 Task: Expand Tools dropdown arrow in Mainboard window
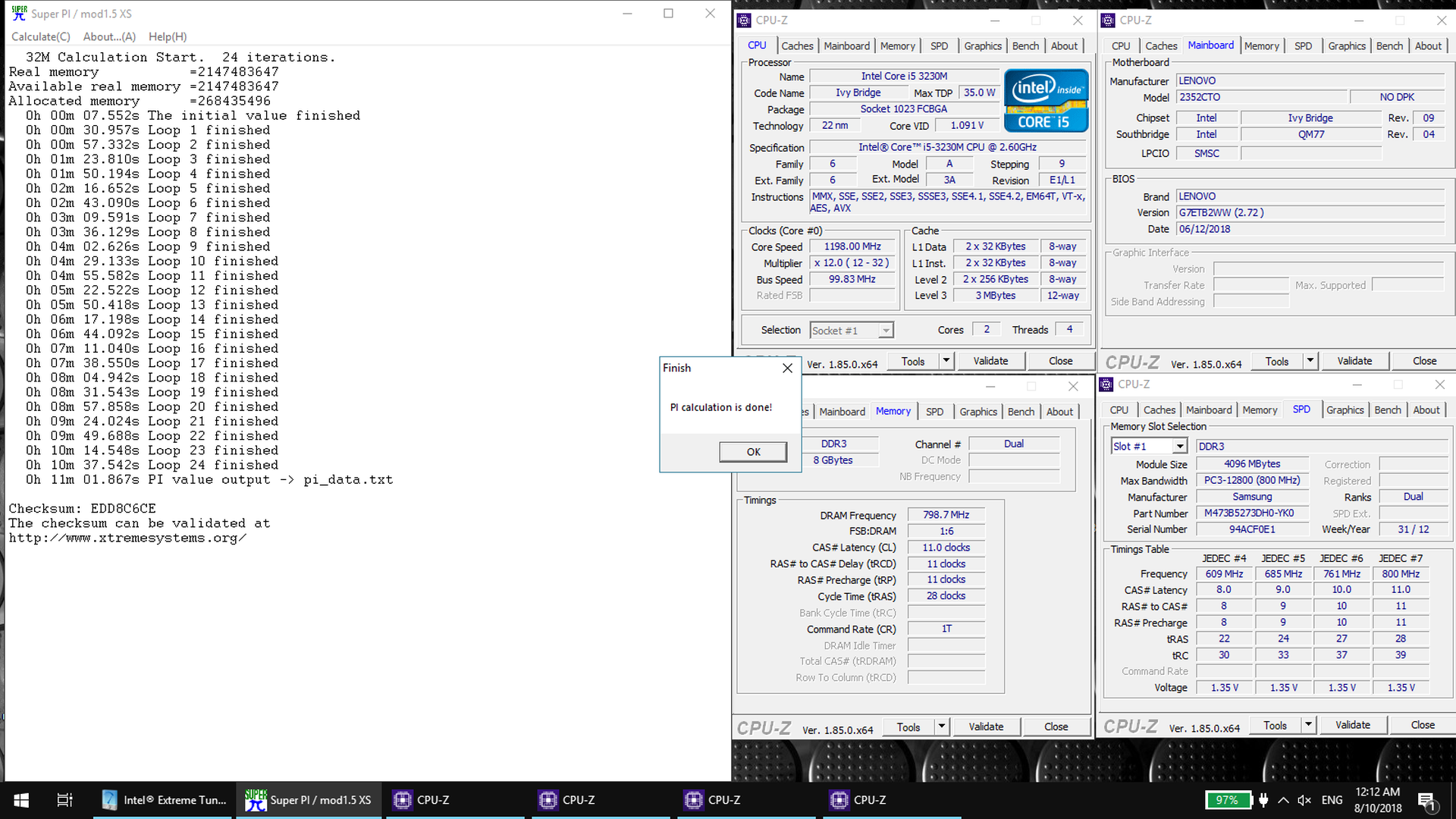tap(1310, 362)
